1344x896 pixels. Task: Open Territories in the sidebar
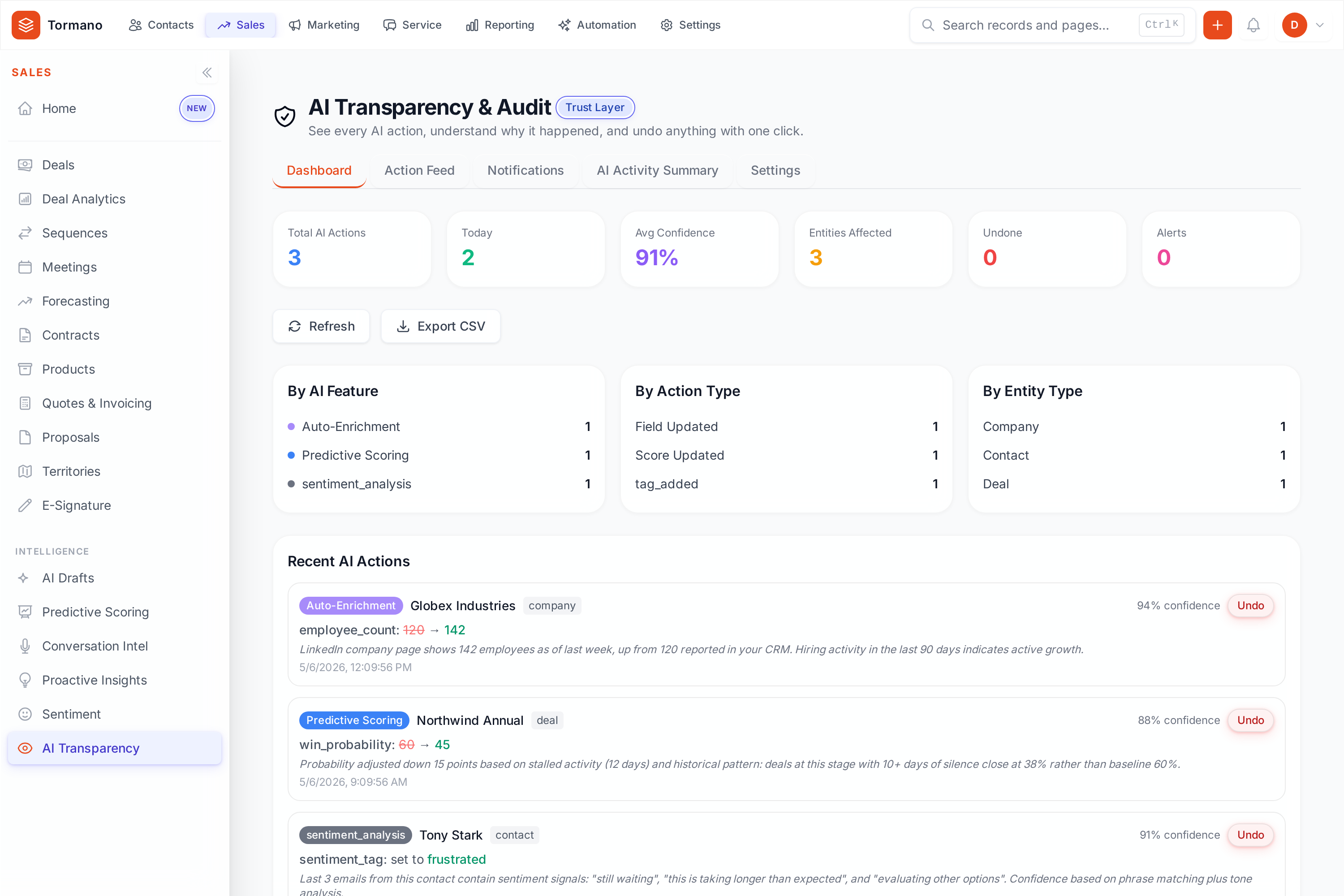click(115, 471)
